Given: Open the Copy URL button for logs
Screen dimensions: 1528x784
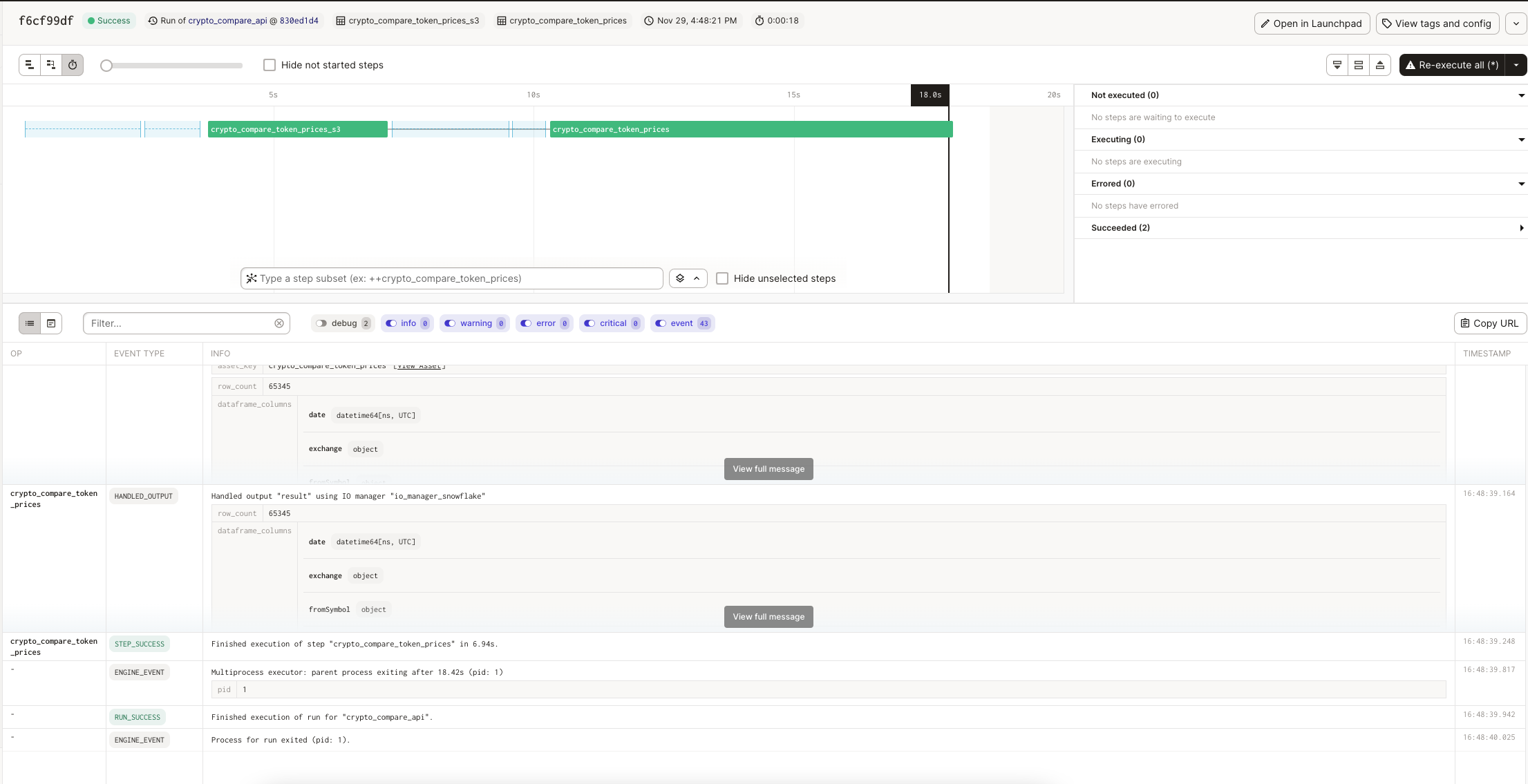Looking at the screenshot, I should [1489, 323].
